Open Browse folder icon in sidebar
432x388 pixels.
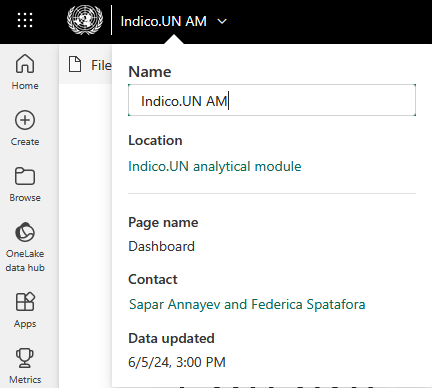tap(25, 176)
